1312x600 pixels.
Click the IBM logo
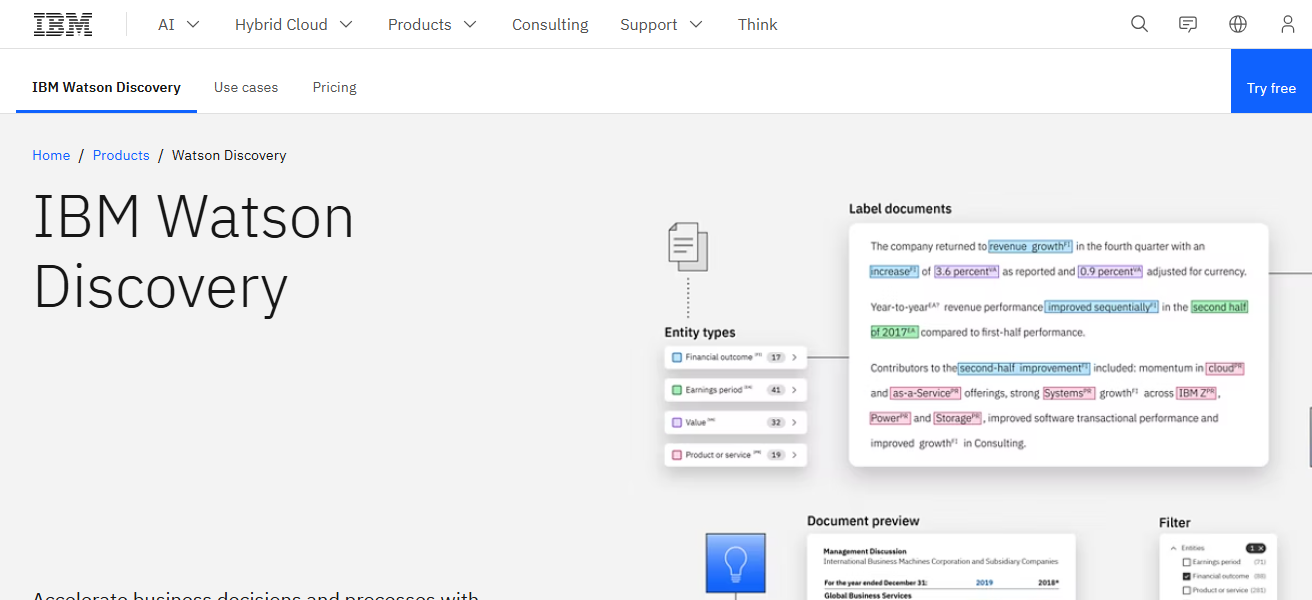coord(62,23)
